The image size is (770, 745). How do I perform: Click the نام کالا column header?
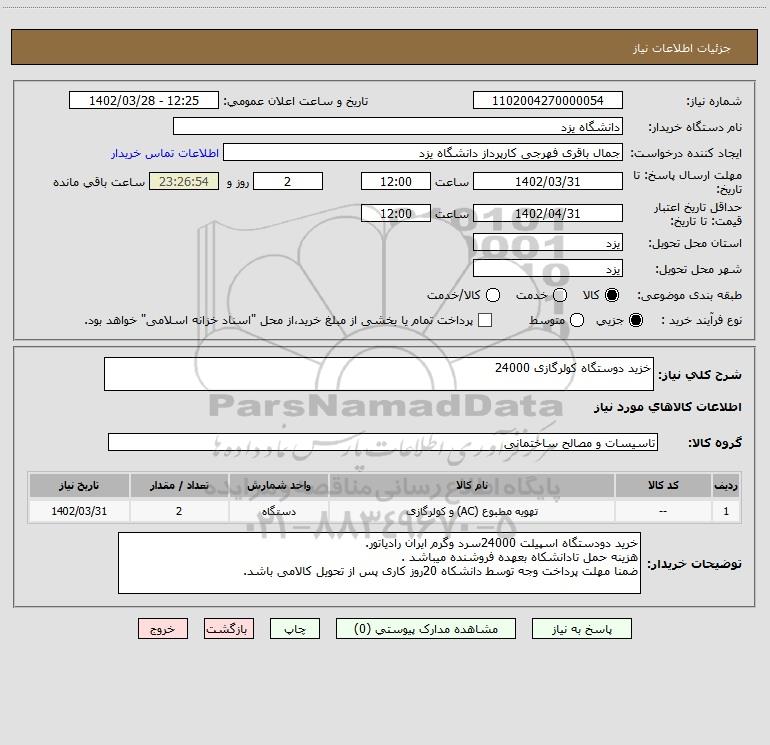(472, 485)
